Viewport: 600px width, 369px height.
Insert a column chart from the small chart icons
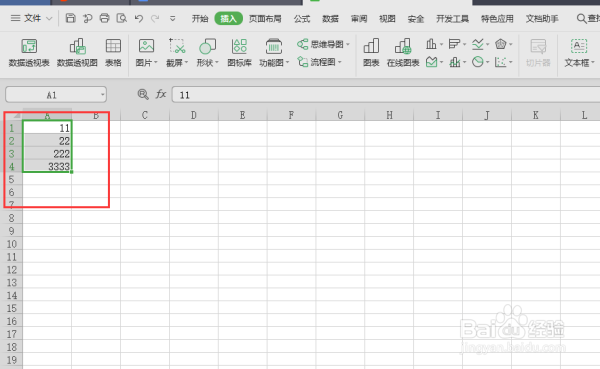point(431,44)
